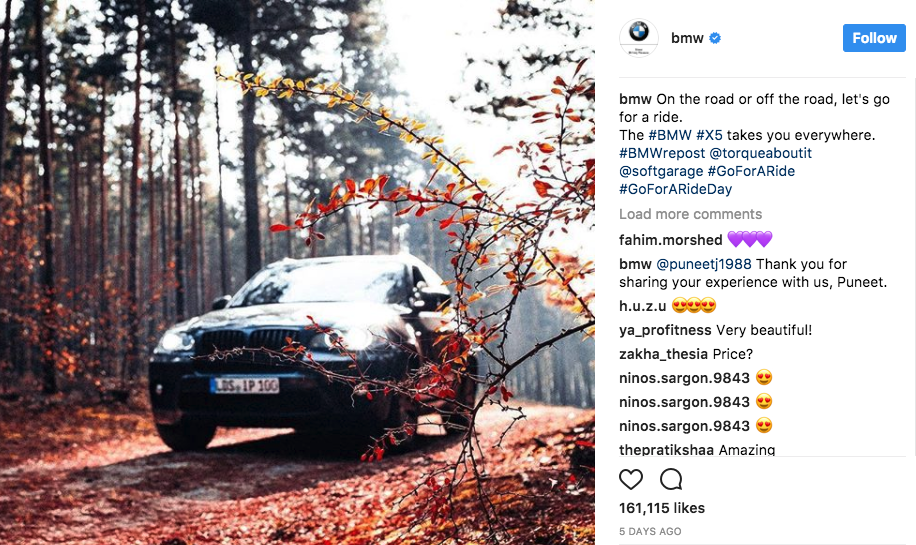Open the bmw username in header
Viewport: 916px width, 545px height.
(687, 38)
